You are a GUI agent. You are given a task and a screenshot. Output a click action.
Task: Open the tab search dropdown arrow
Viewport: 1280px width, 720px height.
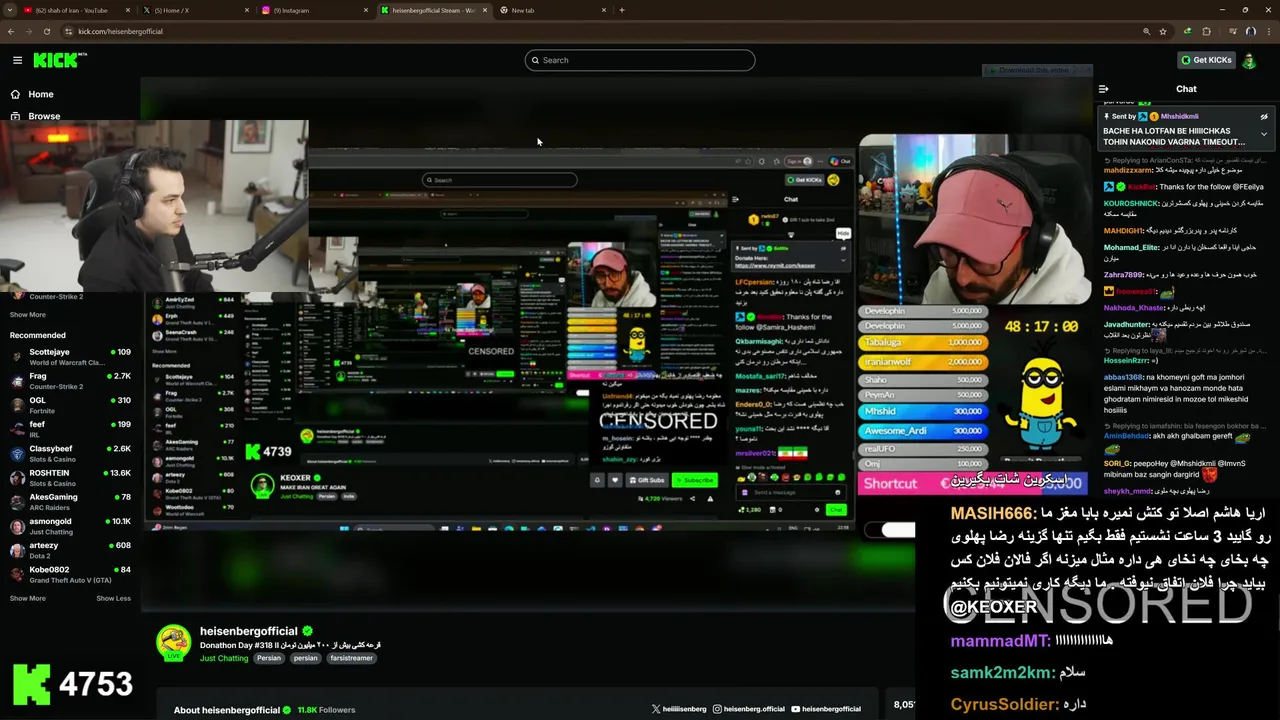(x=8, y=10)
